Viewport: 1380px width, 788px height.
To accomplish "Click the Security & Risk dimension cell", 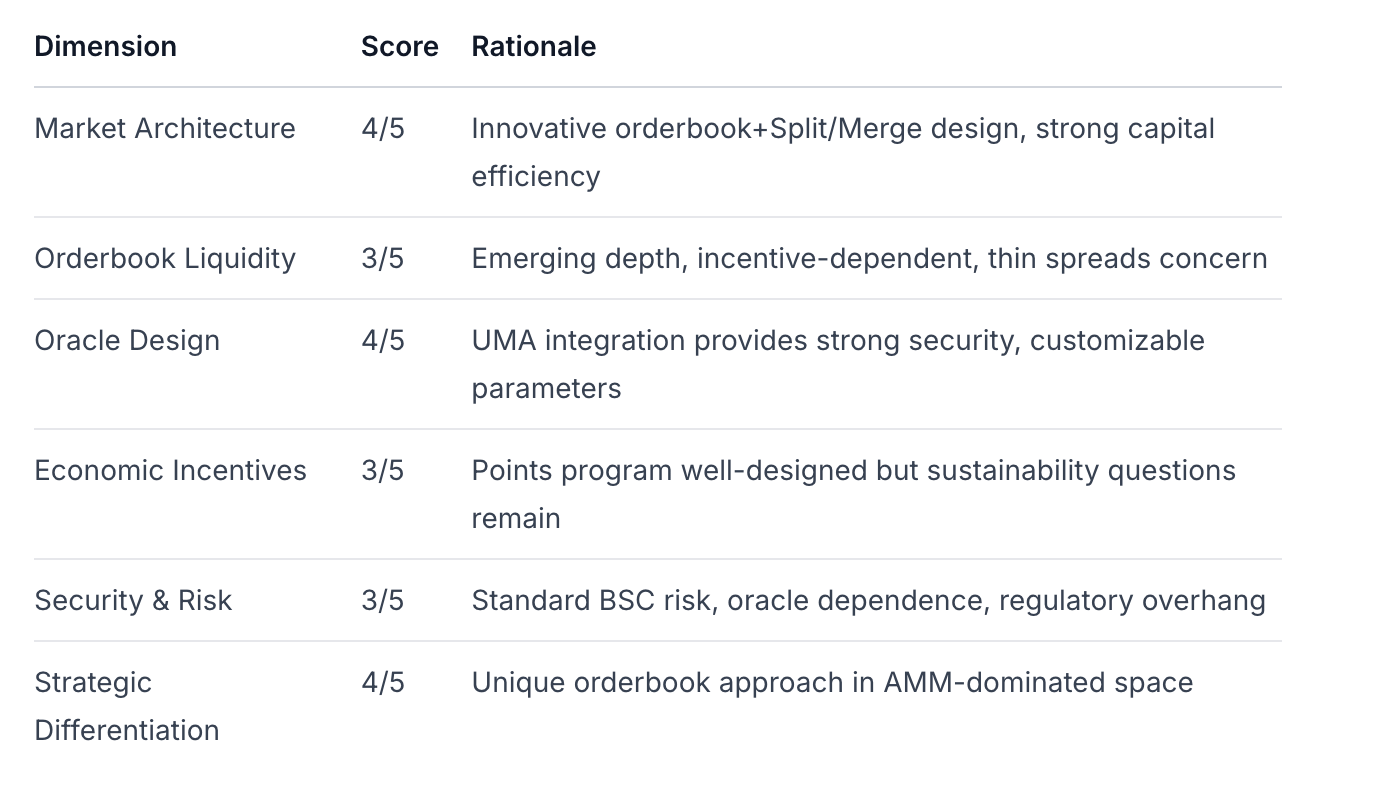I will 133,601.
